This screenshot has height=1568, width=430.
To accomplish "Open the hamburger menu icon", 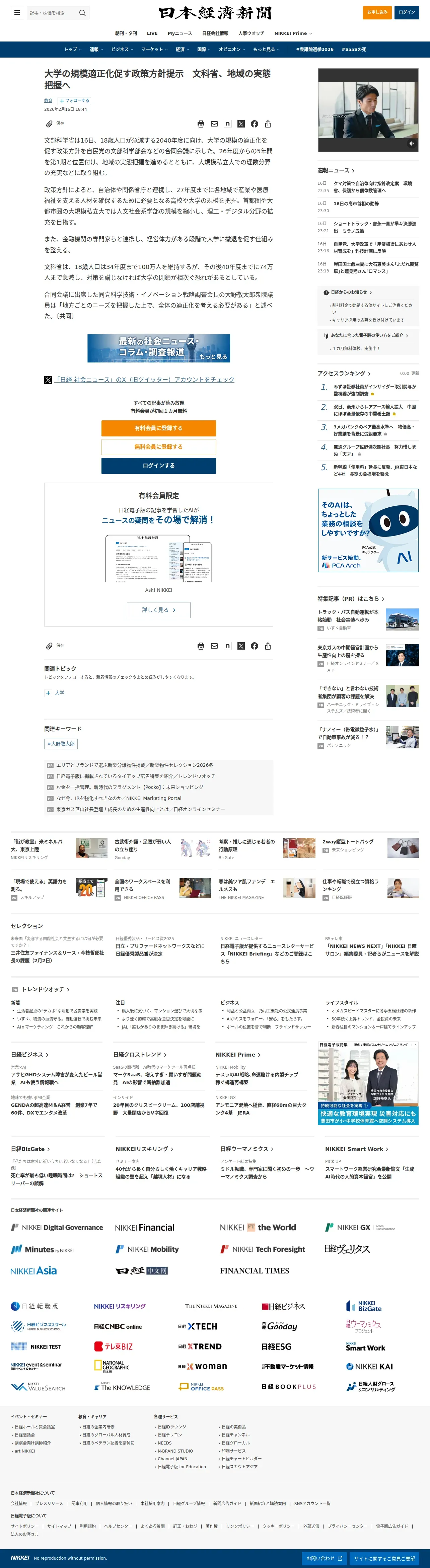I will click(17, 12).
